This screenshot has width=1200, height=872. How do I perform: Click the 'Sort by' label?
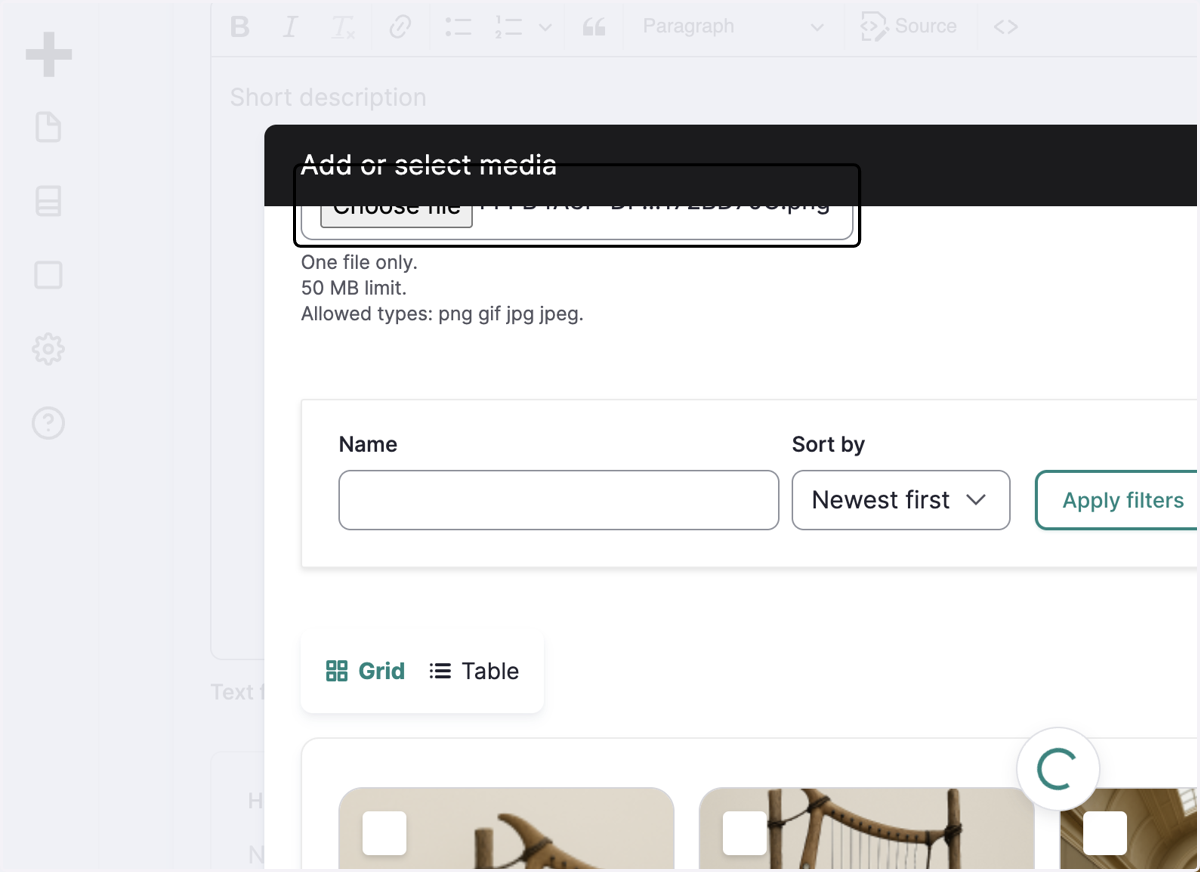tap(828, 444)
